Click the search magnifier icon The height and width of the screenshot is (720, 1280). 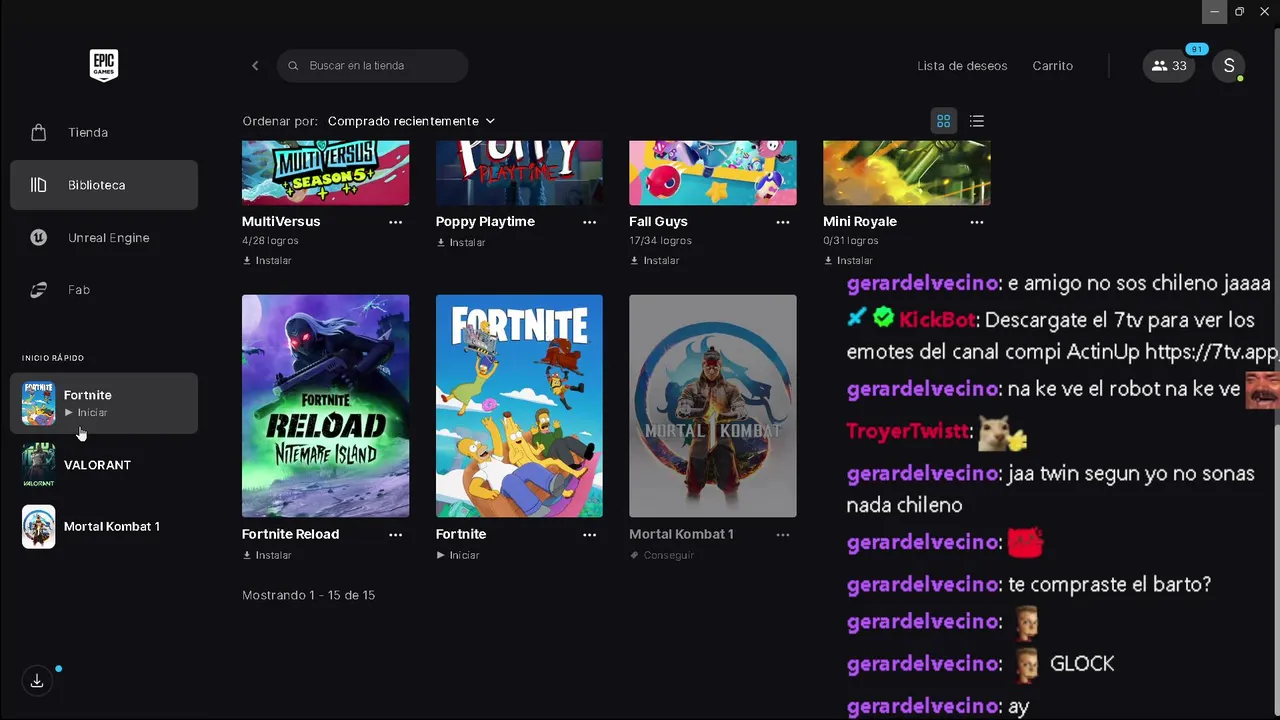pyautogui.click(x=293, y=66)
